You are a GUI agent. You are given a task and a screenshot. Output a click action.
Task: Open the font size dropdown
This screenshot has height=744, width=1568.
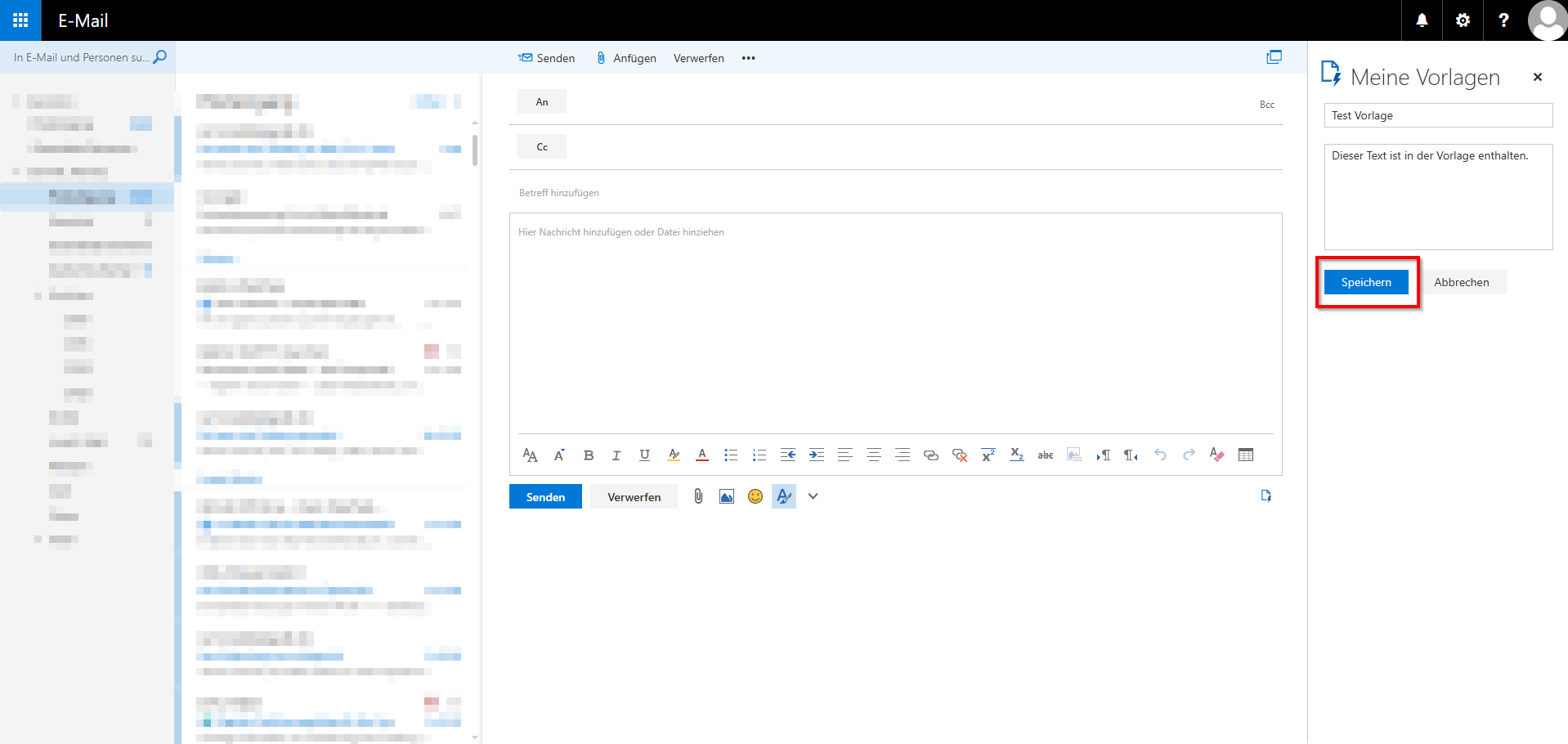click(530, 455)
